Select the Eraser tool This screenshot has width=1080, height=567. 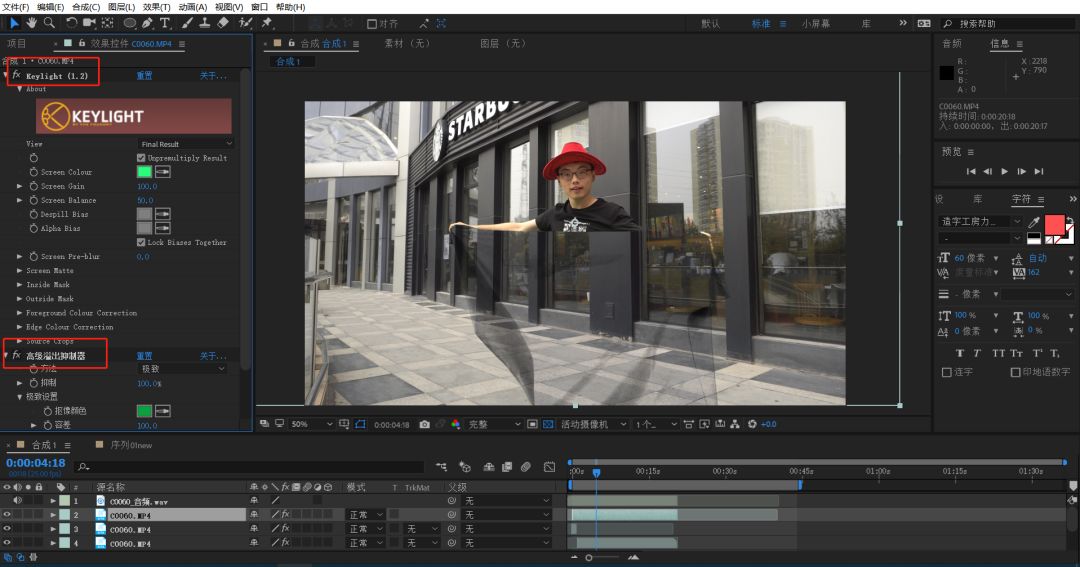pos(223,23)
